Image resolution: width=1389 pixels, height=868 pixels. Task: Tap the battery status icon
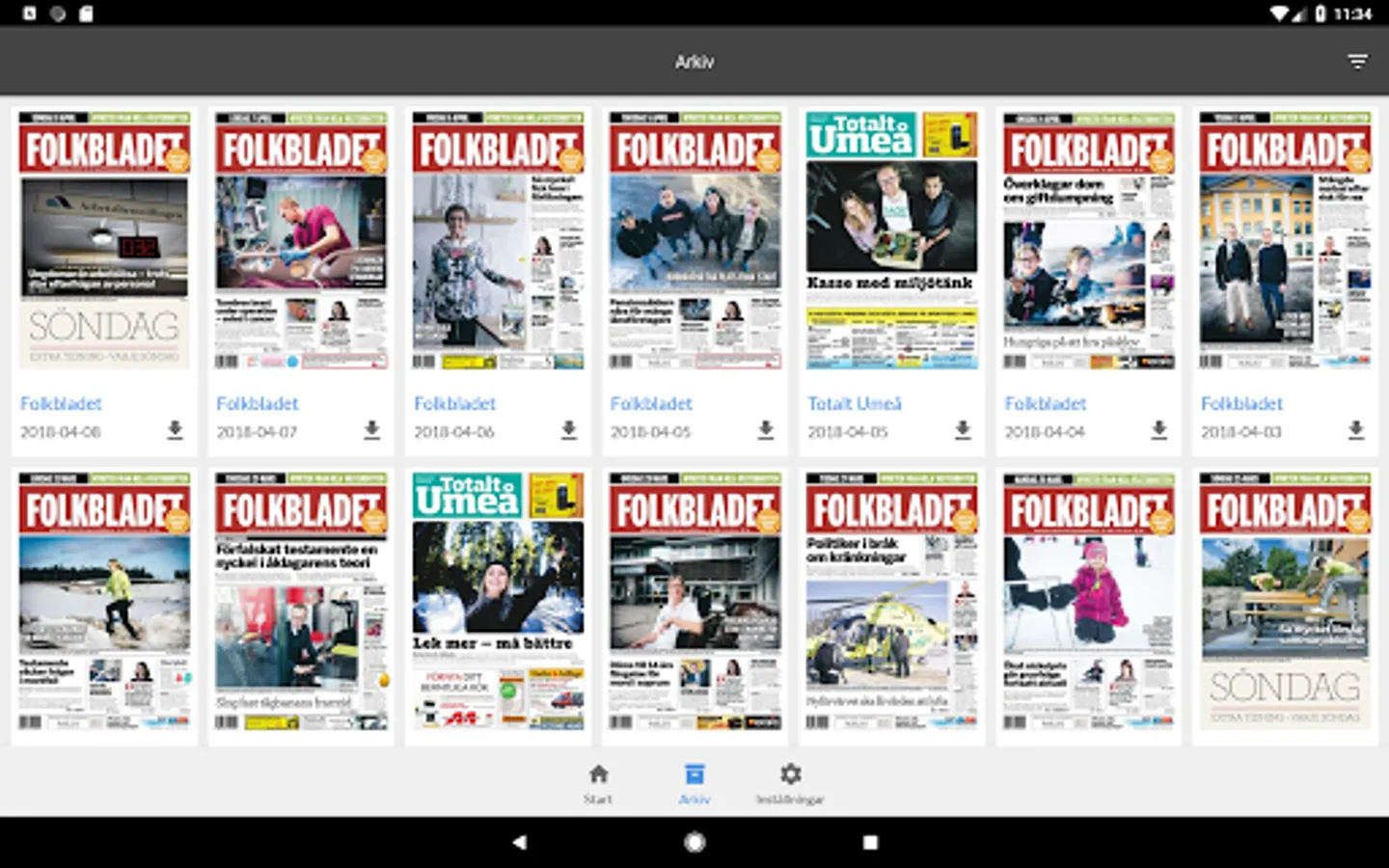click(1320, 14)
